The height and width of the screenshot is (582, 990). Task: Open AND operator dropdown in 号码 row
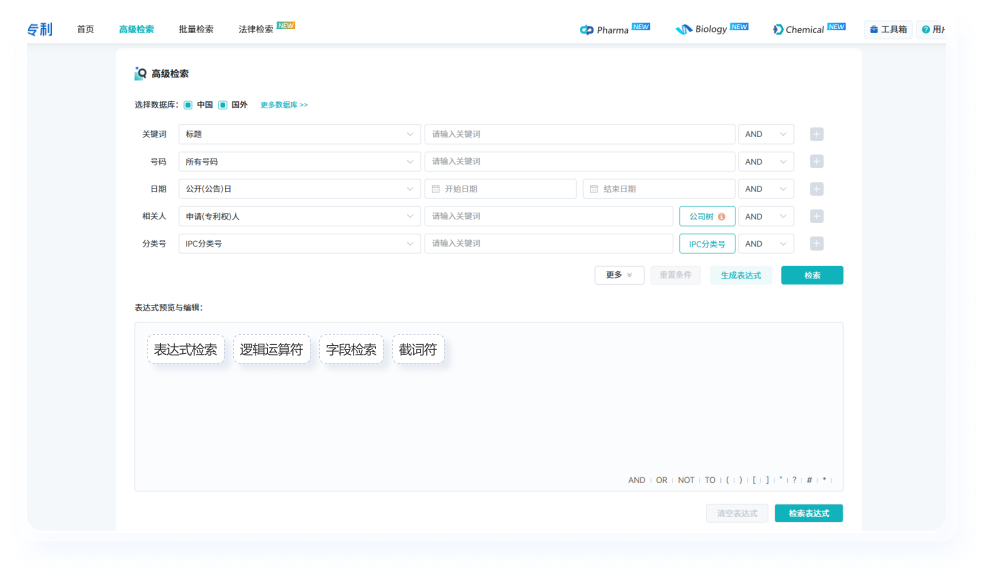[x=766, y=162]
